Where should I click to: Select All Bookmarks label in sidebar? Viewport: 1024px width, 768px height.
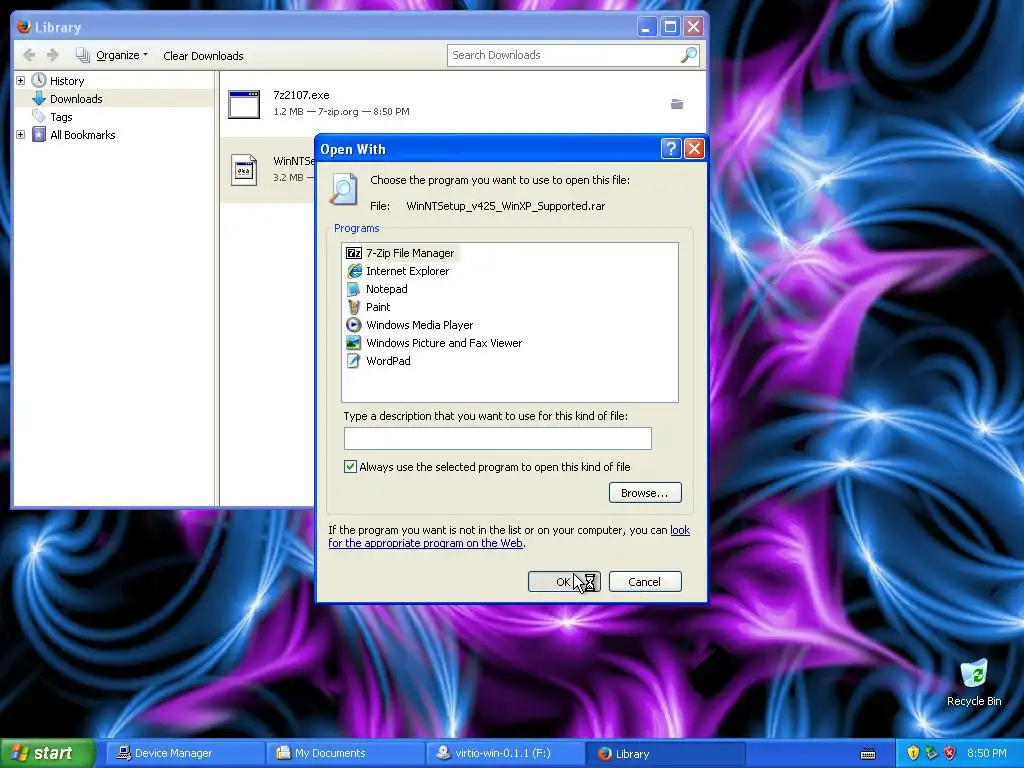tap(83, 135)
